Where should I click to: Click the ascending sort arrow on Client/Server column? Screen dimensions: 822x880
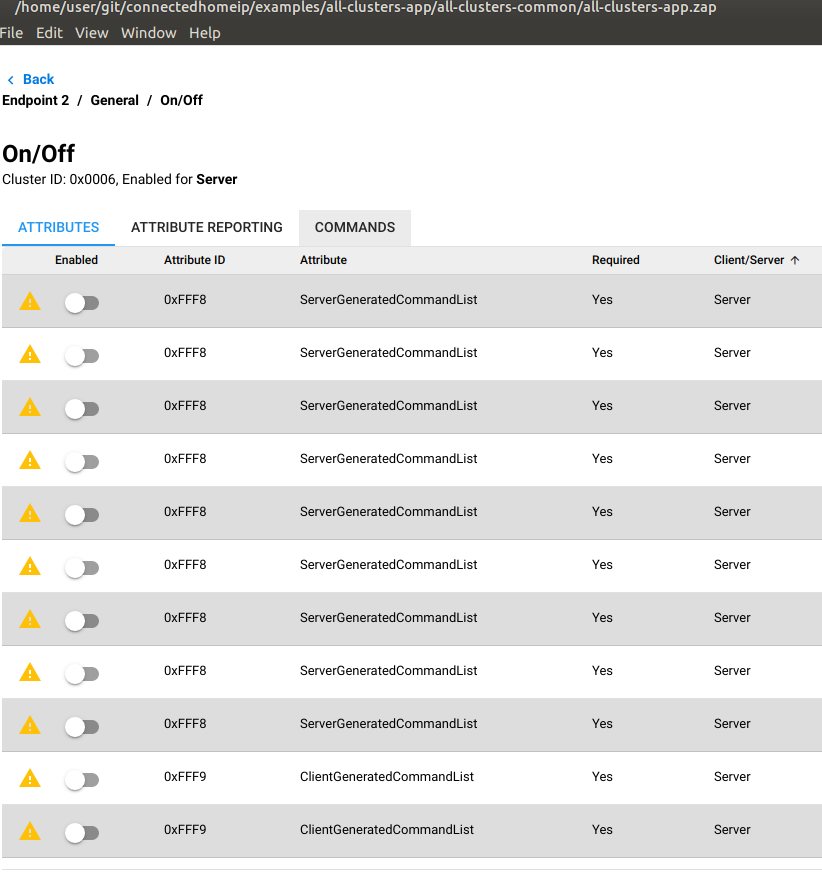794,259
